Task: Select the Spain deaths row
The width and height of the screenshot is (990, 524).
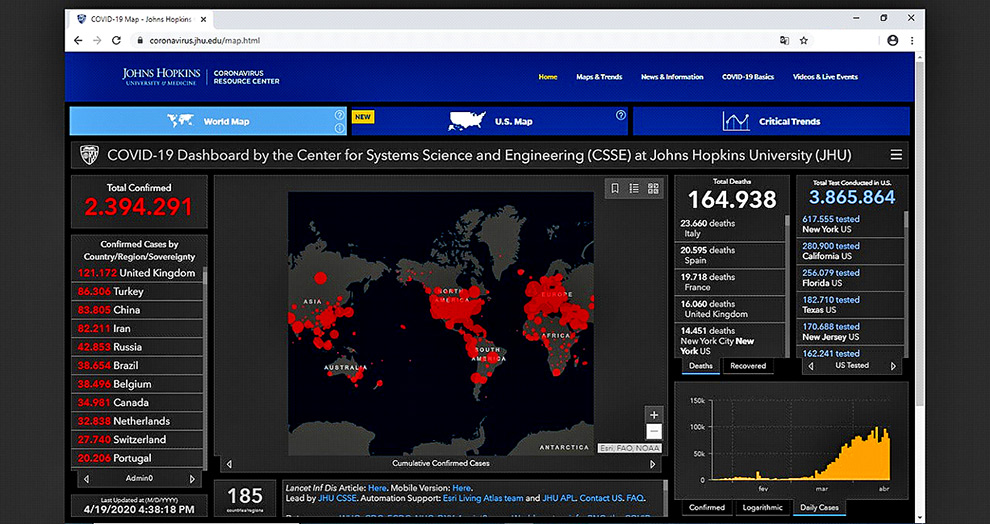Action: [x=730, y=255]
